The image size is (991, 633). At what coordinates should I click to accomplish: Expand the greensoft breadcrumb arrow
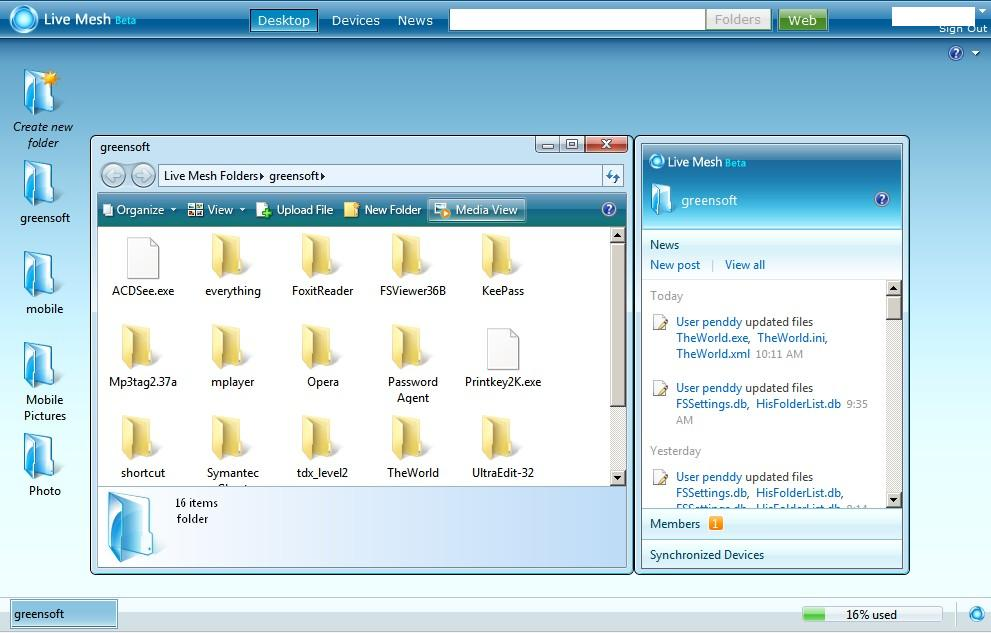[323, 176]
